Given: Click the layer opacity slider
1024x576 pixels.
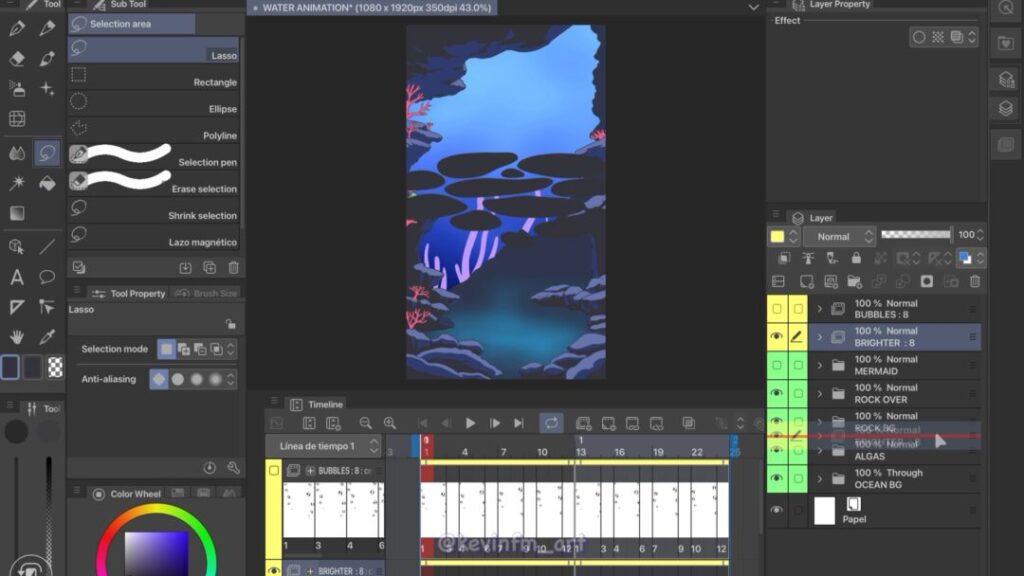Looking at the screenshot, I should (x=916, y=234).
